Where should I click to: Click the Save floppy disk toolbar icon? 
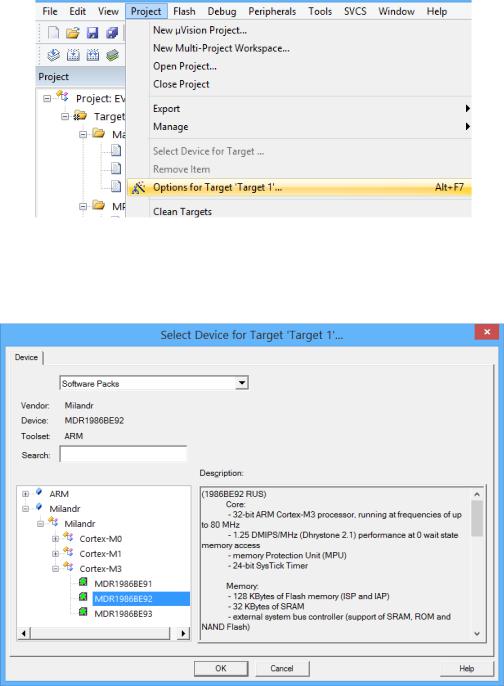click(92, 33)
